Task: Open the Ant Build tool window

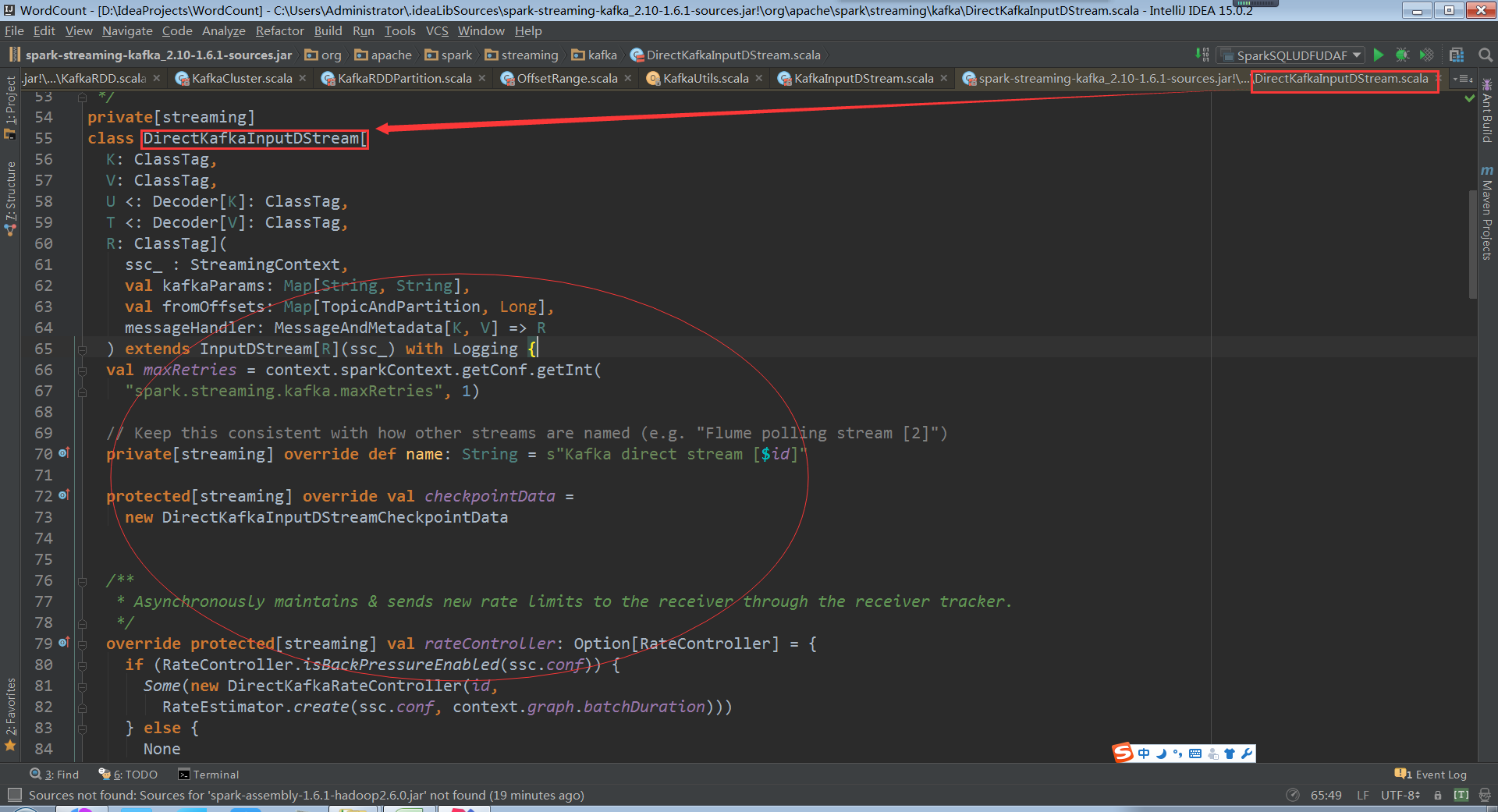Action: 1487,111
